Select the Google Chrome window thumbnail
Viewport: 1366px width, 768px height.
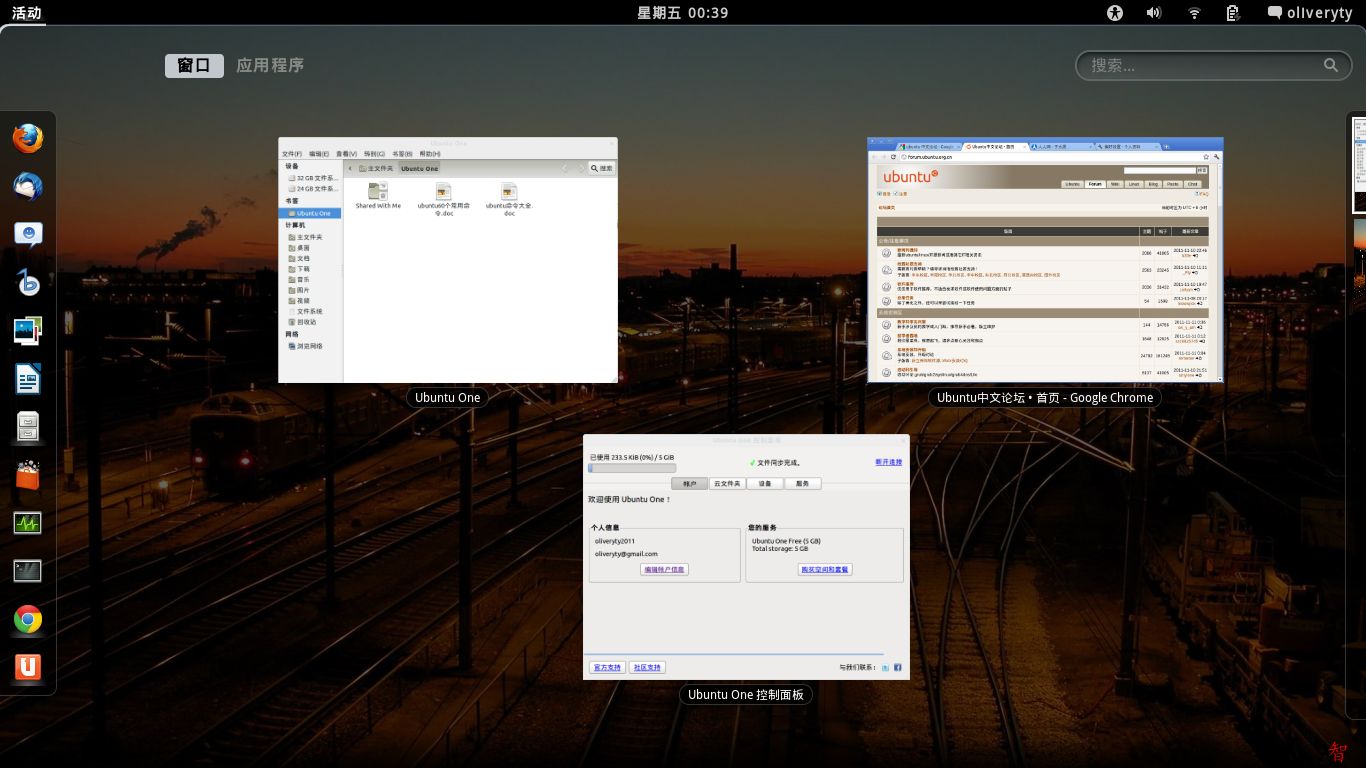(1045, 260)
